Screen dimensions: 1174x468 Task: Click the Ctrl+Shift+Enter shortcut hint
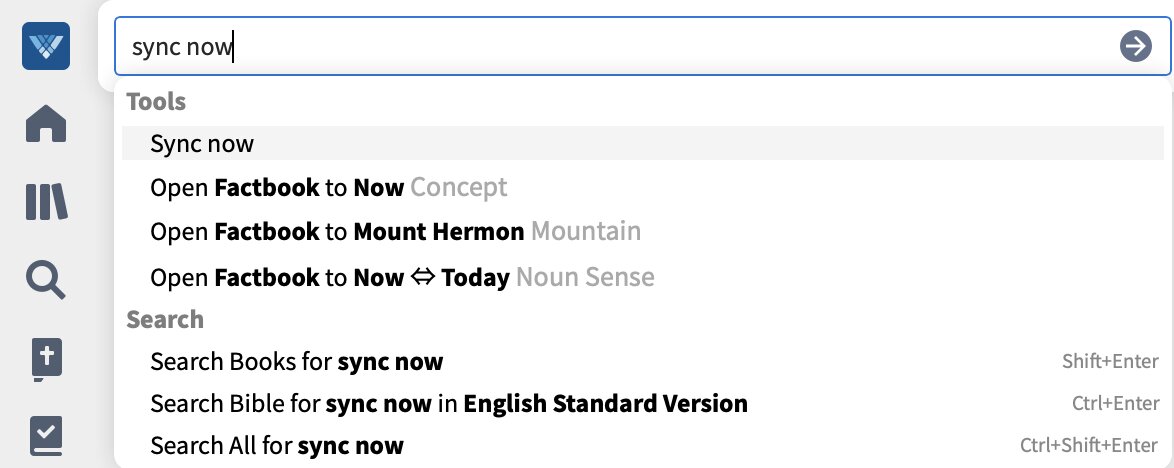pos(1089,446)
